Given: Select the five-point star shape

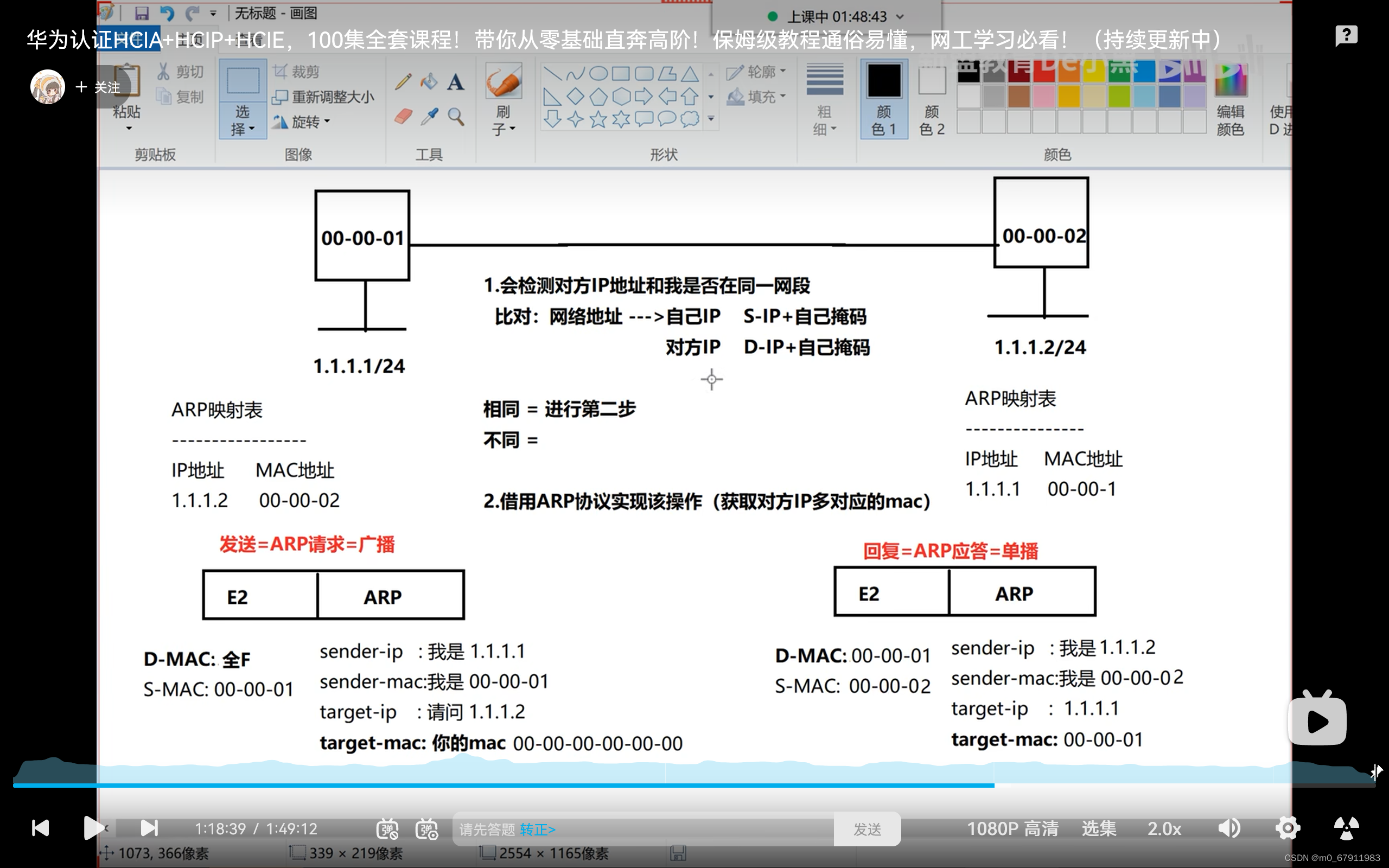Looking at the screenshot, I should [x=598, y=119].
